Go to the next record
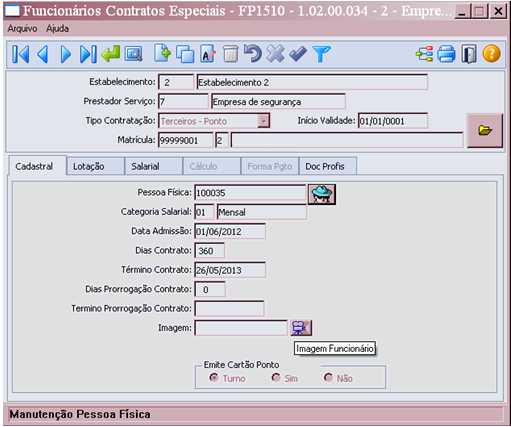511x427 pixels. (65, 54)
